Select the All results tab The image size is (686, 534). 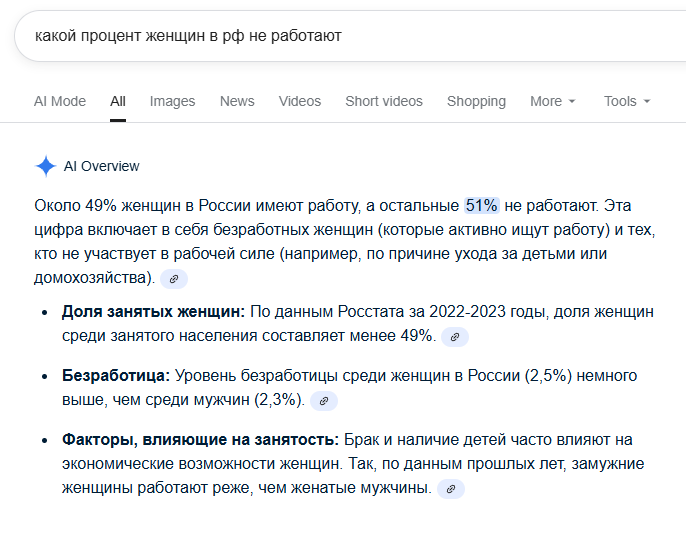pyautogui.click(x=118, y=101)
